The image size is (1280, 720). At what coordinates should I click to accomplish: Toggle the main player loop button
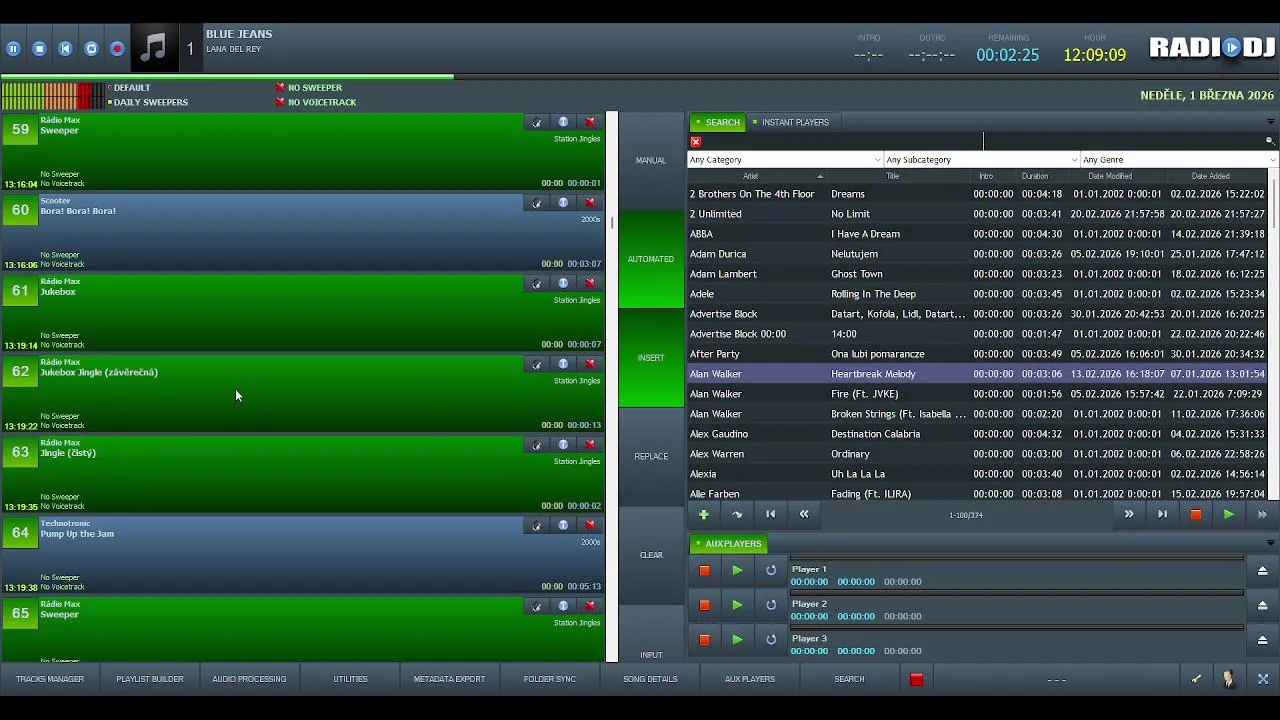91,48
